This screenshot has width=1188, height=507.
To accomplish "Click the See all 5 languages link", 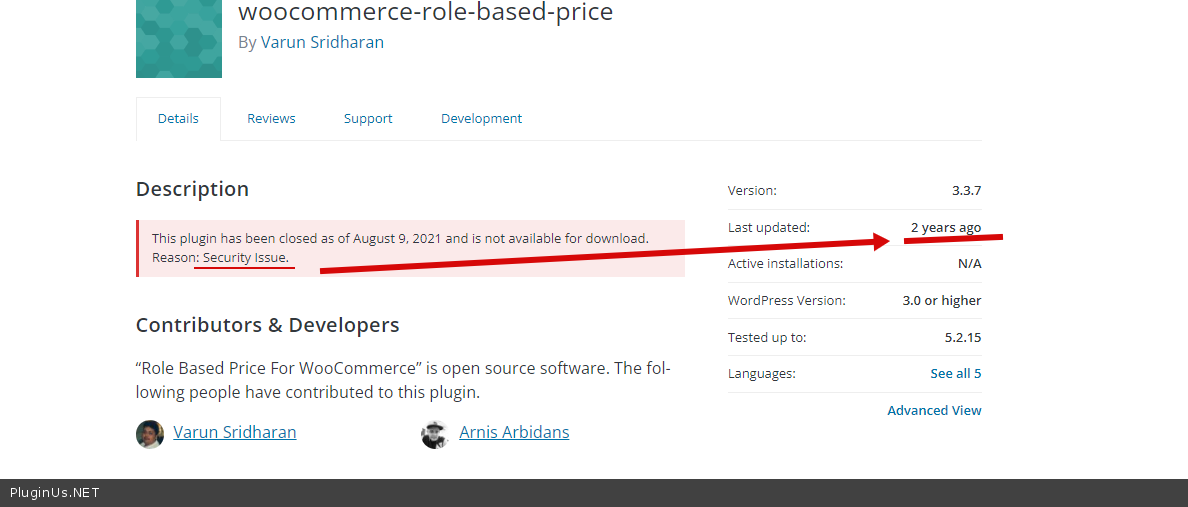I will [955, 373].
